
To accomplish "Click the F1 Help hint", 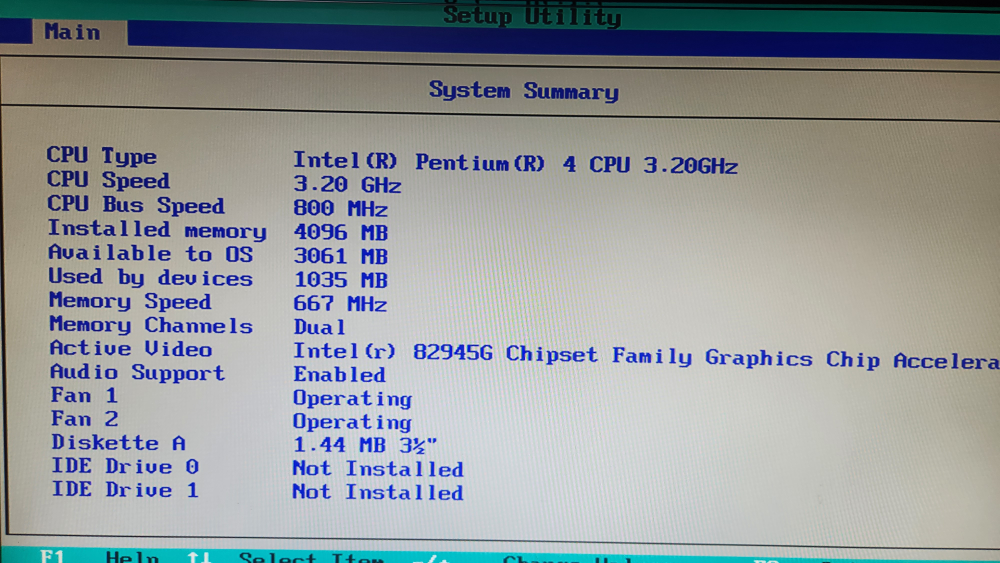I will [99, 557].
